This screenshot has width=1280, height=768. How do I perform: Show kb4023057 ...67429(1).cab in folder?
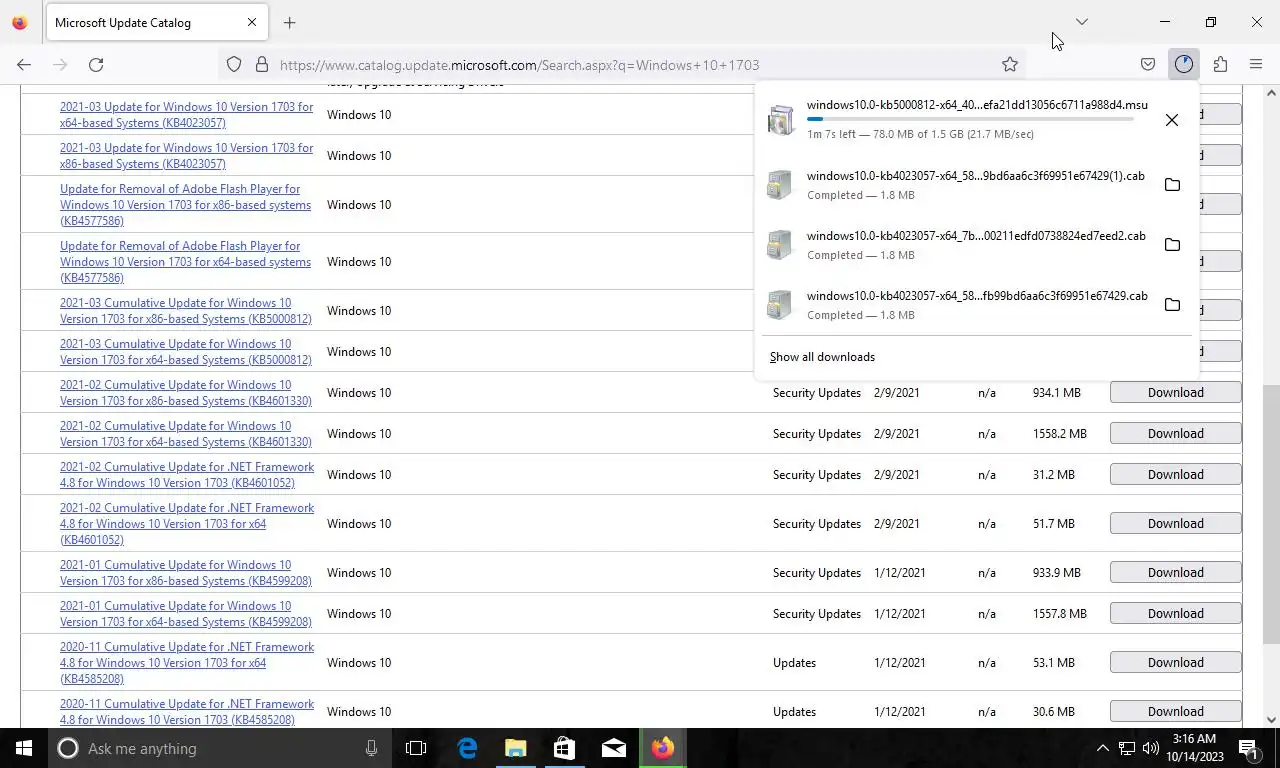[x=1172, y=185]
